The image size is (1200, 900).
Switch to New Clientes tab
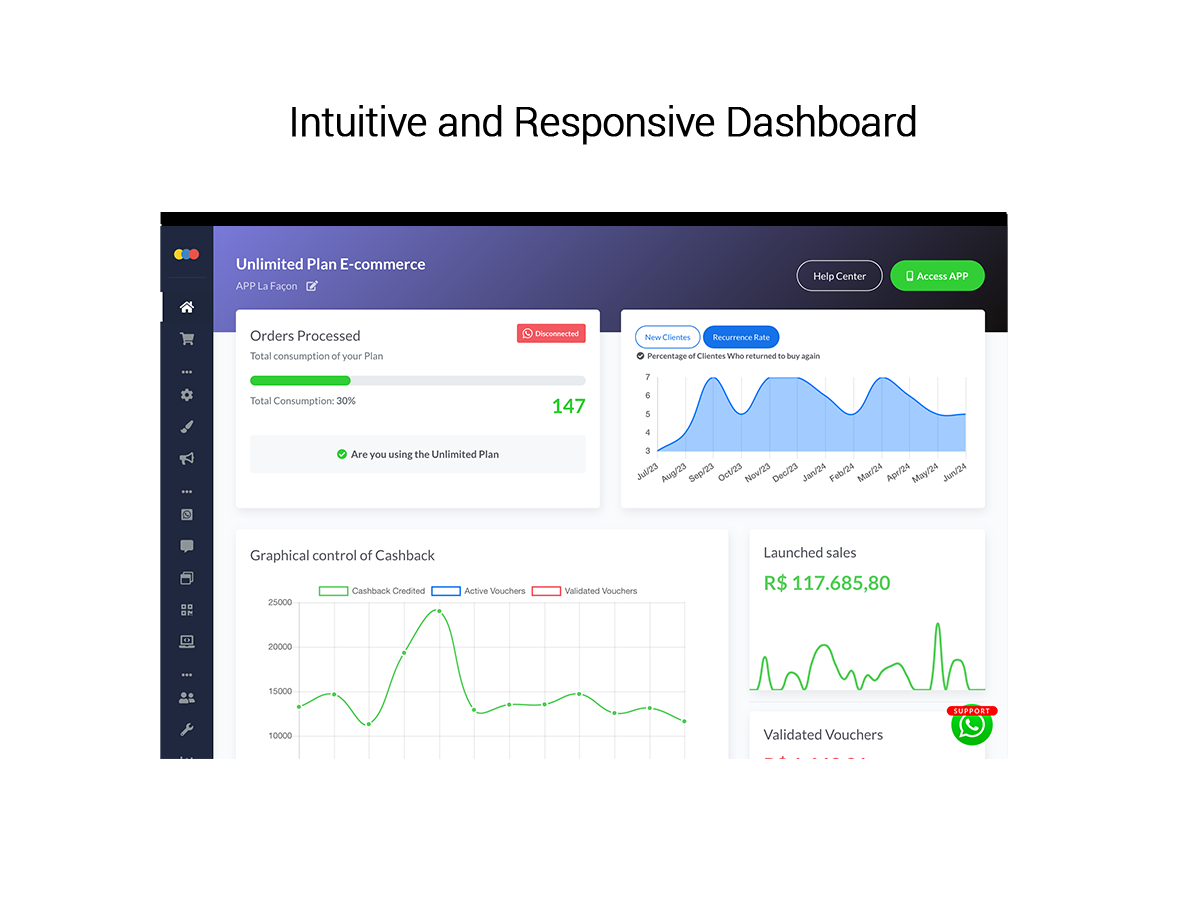coord(667,337)
